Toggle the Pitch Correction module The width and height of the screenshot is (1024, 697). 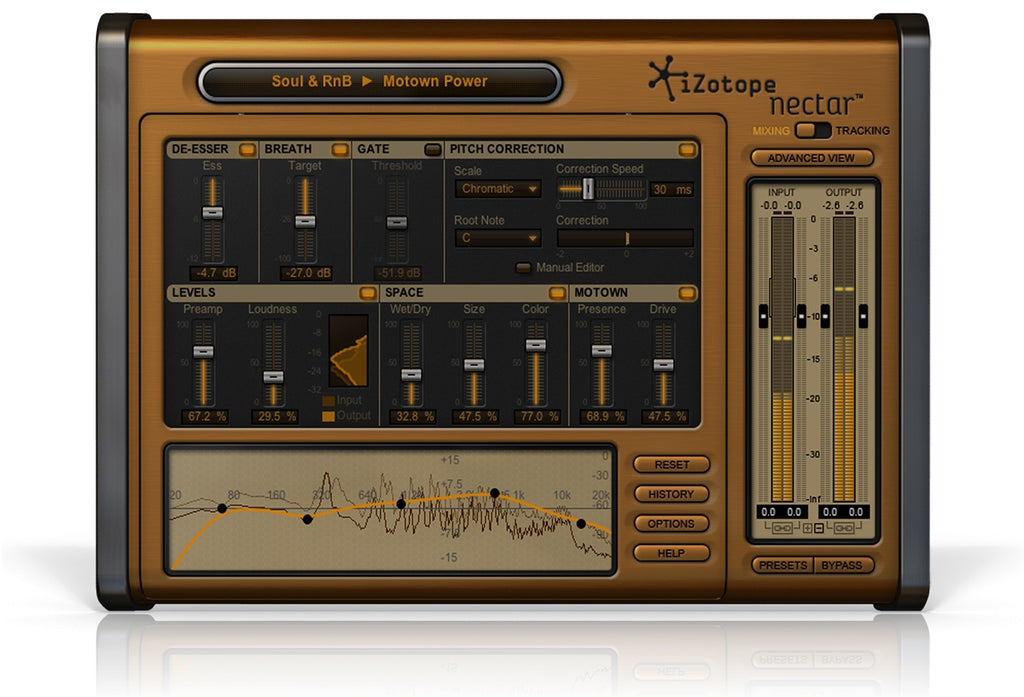point(687,150)
